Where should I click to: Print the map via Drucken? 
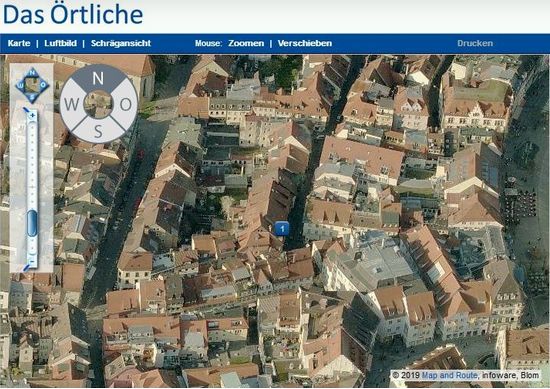click(475, 43)
